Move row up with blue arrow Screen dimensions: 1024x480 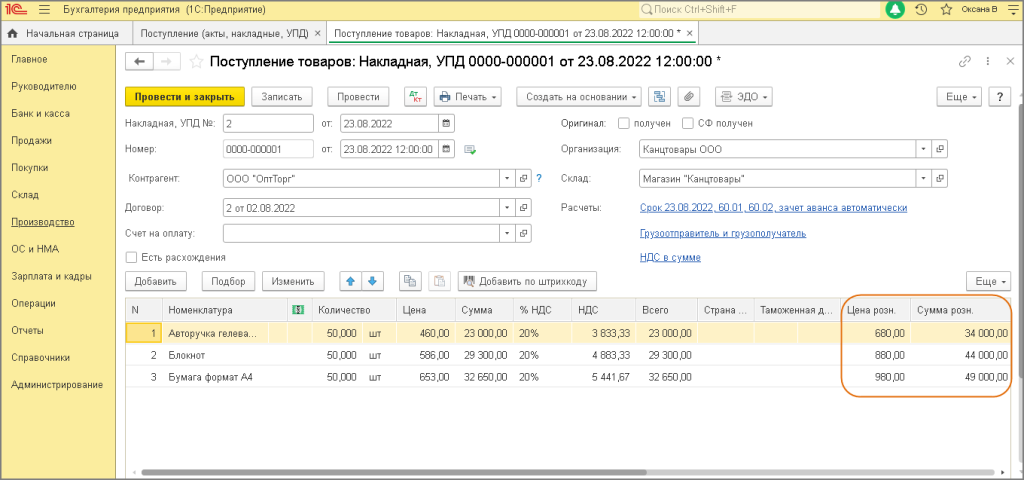pyautogui.click(x=350, y=281)
